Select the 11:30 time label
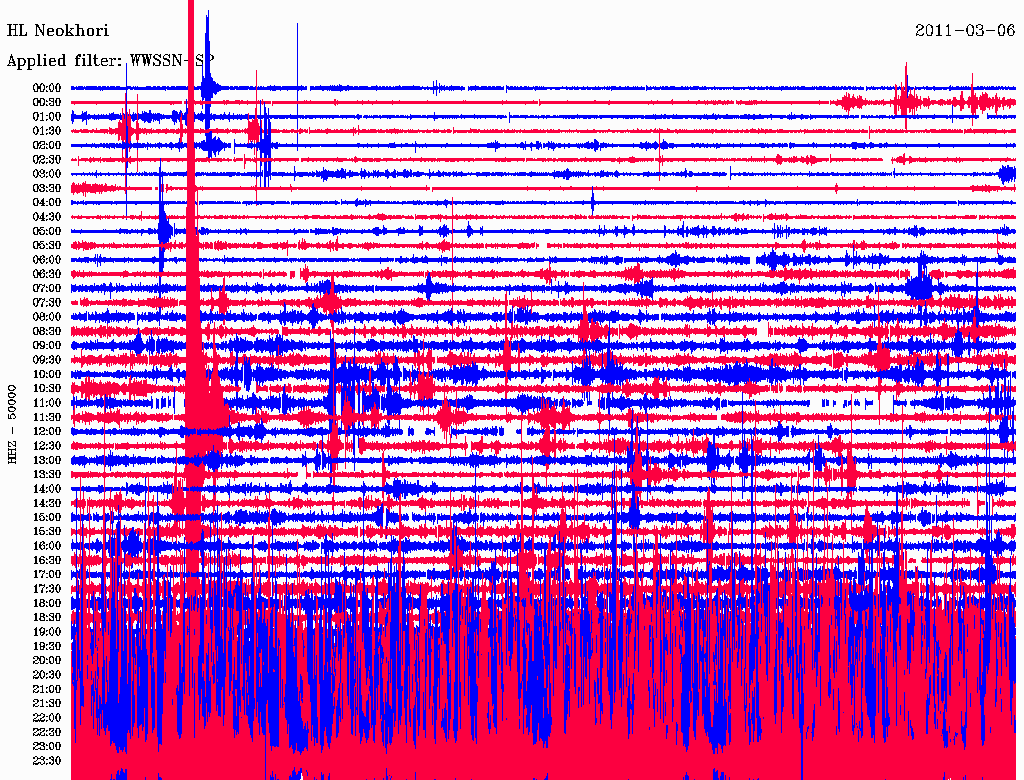Viewport: 1024px width, 780px height. (x=47, y=417)
